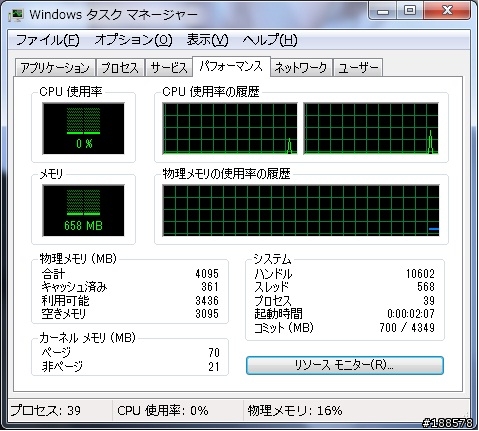The height and width of the screenshot is (431, 479).
Task: Switch to the アプリケーション tab
Action: [55, 68]
